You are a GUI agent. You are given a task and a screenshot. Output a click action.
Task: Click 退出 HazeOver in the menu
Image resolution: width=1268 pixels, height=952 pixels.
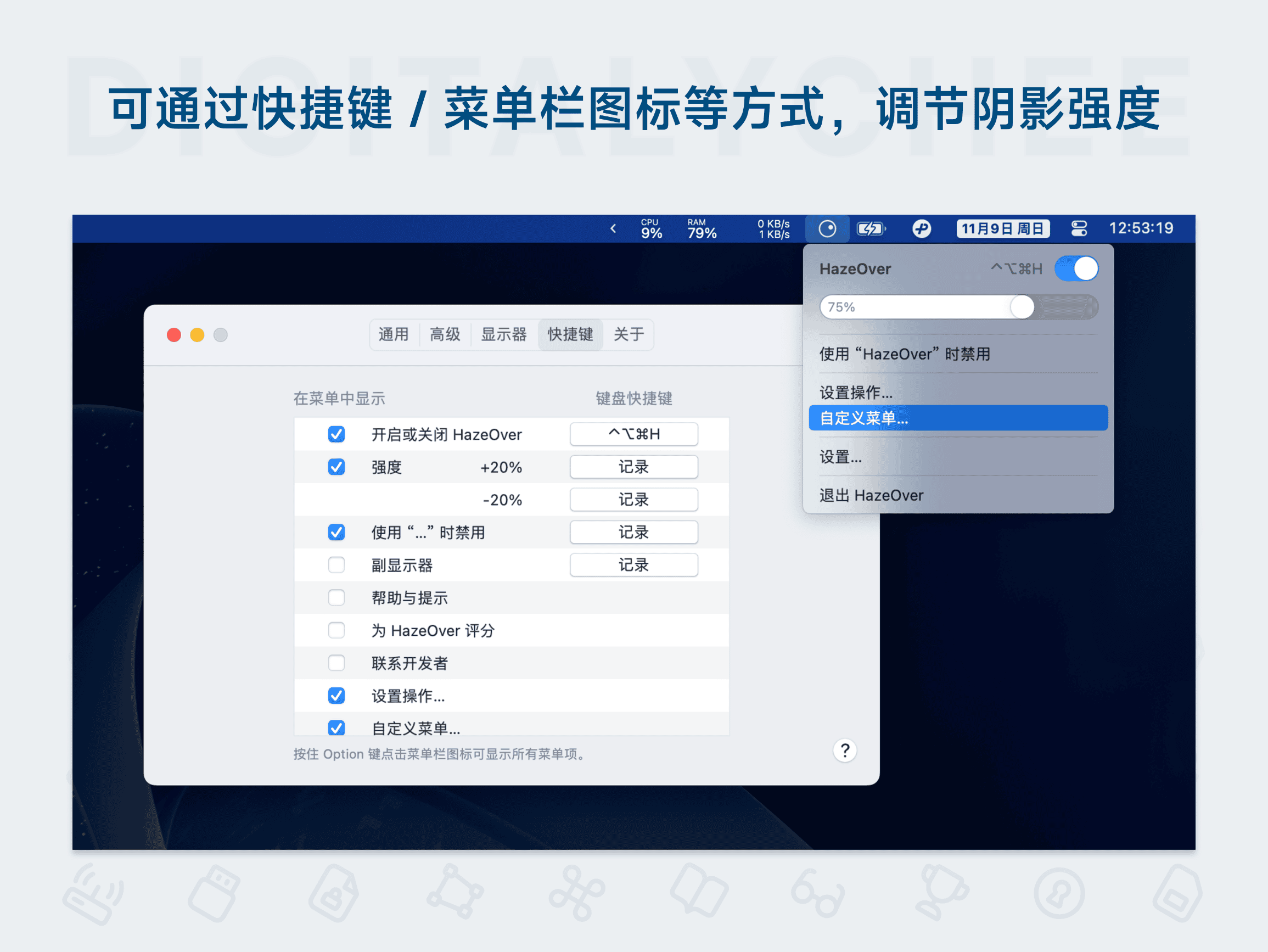[x=871, y=495]
